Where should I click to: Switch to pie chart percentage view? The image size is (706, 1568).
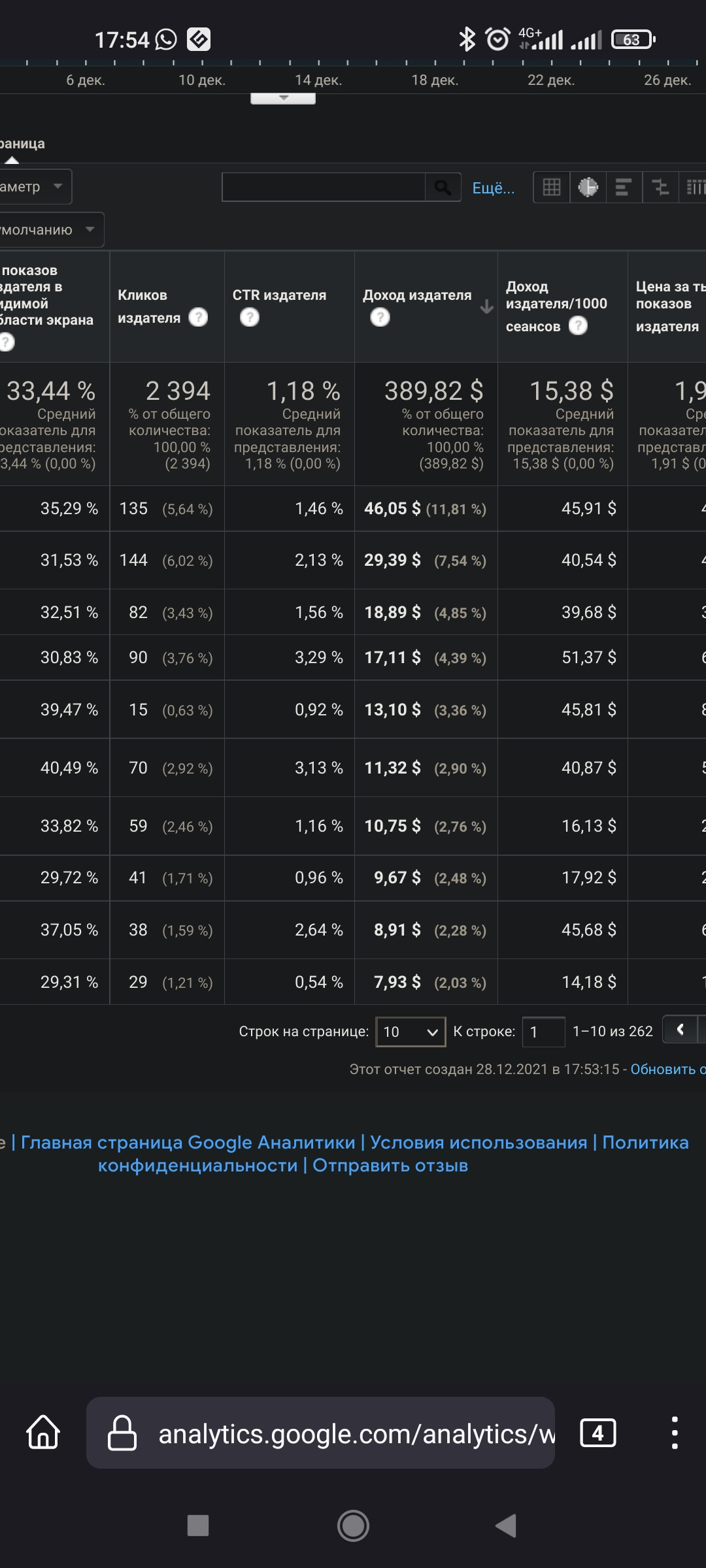tap(588, 188)
